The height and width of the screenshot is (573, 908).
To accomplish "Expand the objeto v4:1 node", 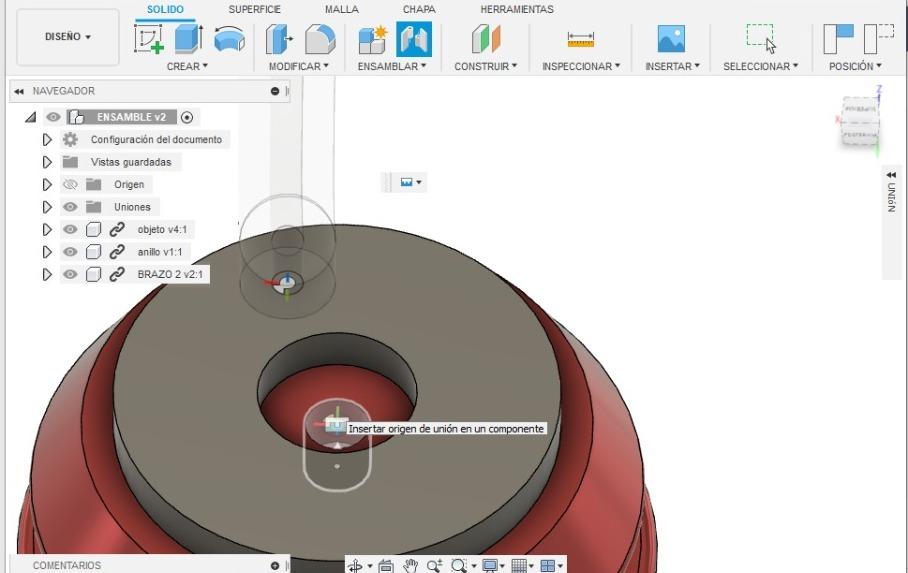I will pos(47,229).
